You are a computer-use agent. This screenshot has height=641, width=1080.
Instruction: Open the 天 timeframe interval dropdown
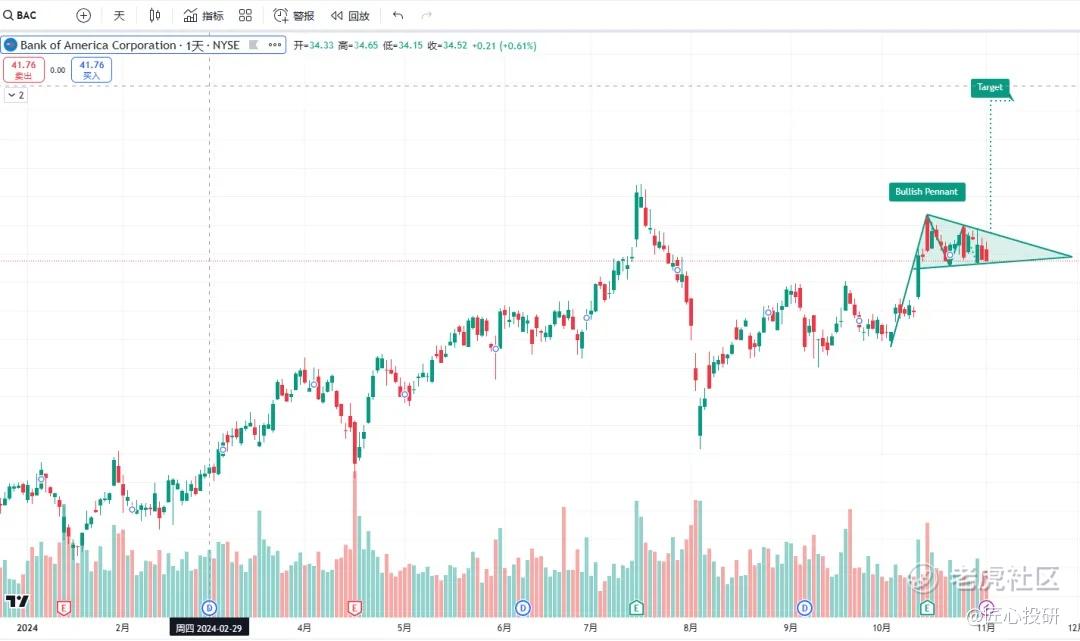tap(119, 15)
